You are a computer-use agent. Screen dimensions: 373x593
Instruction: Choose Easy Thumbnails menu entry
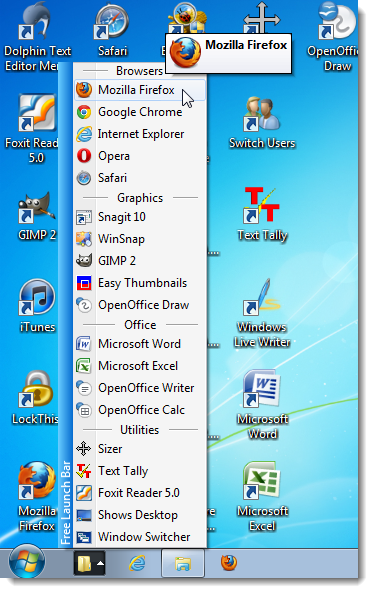click(x=140, y=283)
